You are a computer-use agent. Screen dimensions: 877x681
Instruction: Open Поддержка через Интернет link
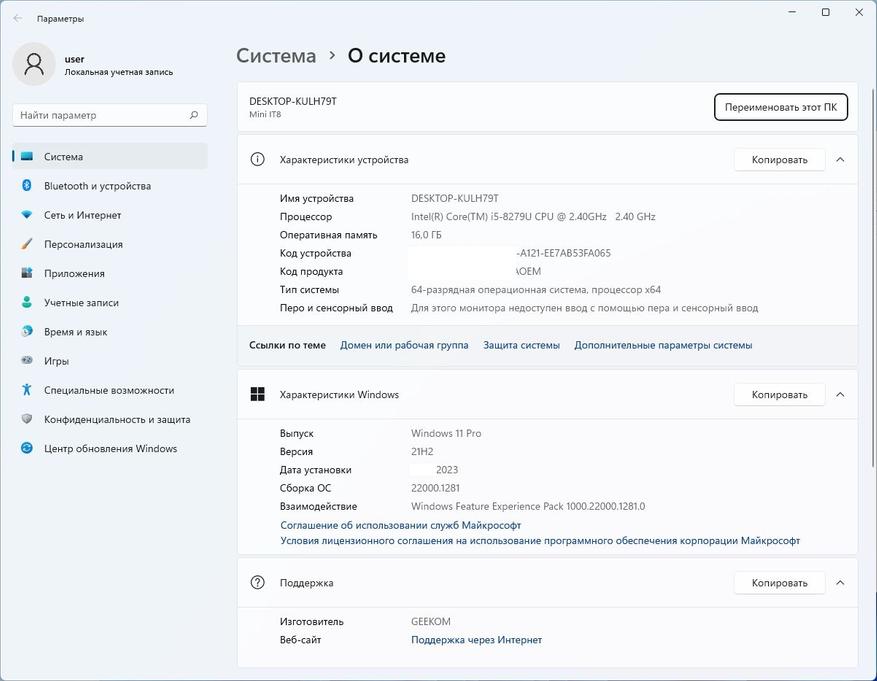point(477,640)
